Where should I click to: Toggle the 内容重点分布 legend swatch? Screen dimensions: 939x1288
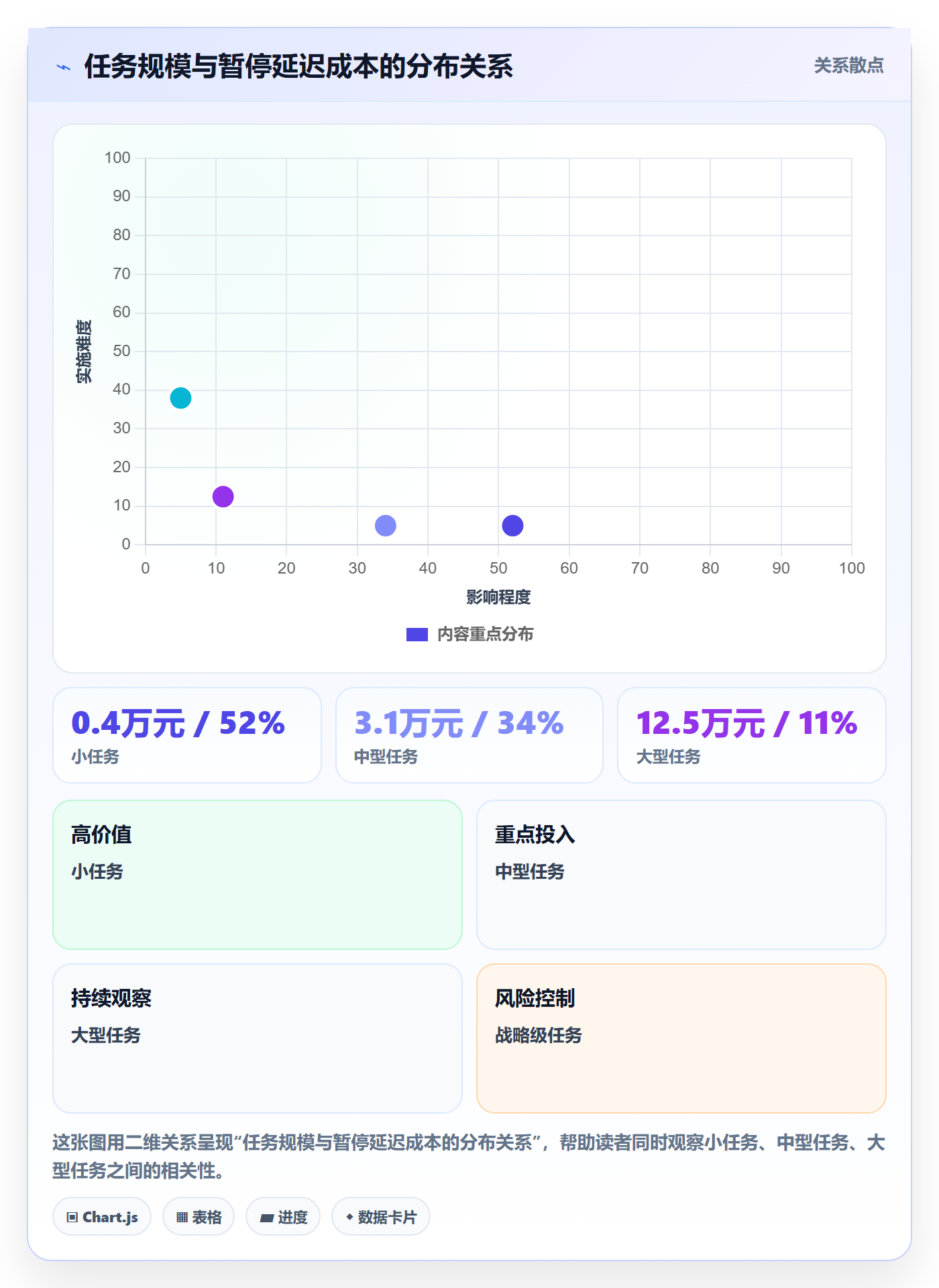(417, 635)
